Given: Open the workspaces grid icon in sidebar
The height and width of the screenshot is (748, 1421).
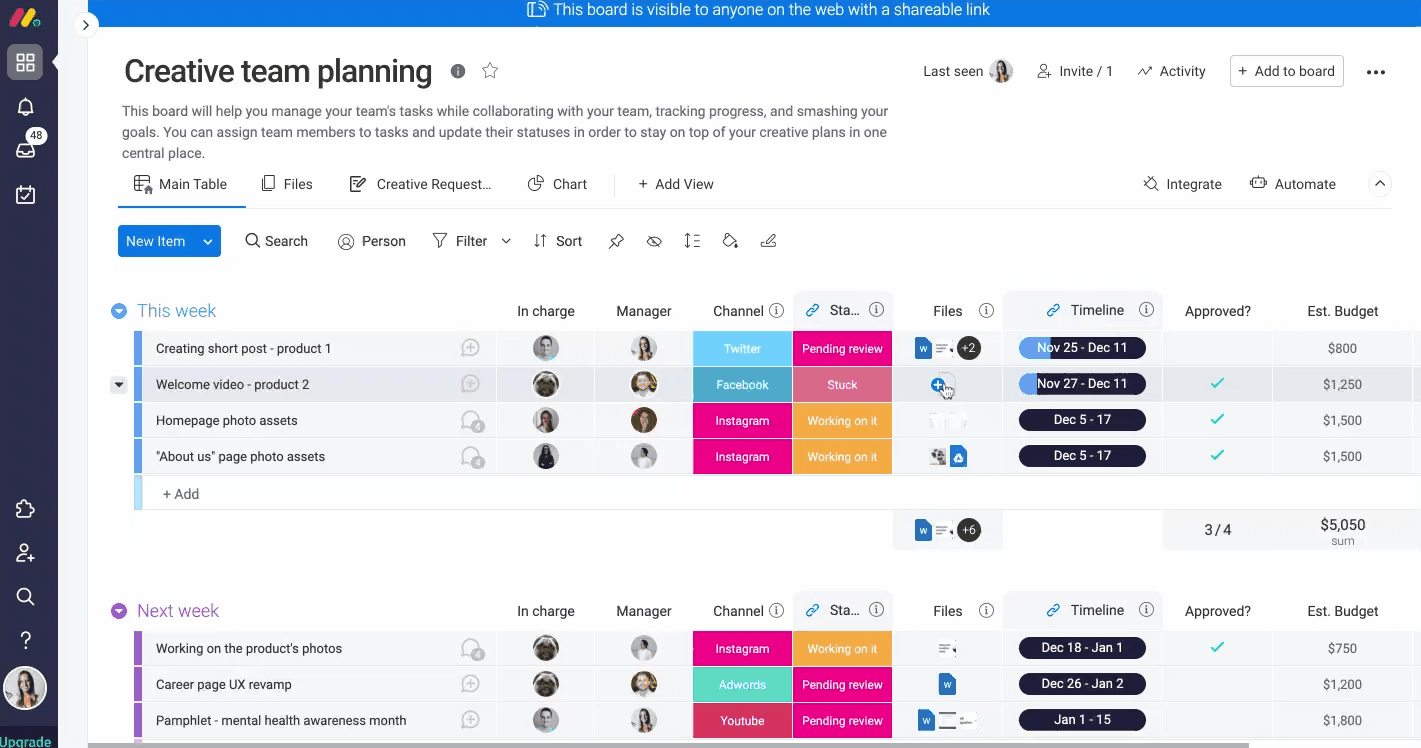Looking at the screenshot, I should pos(25,63).
